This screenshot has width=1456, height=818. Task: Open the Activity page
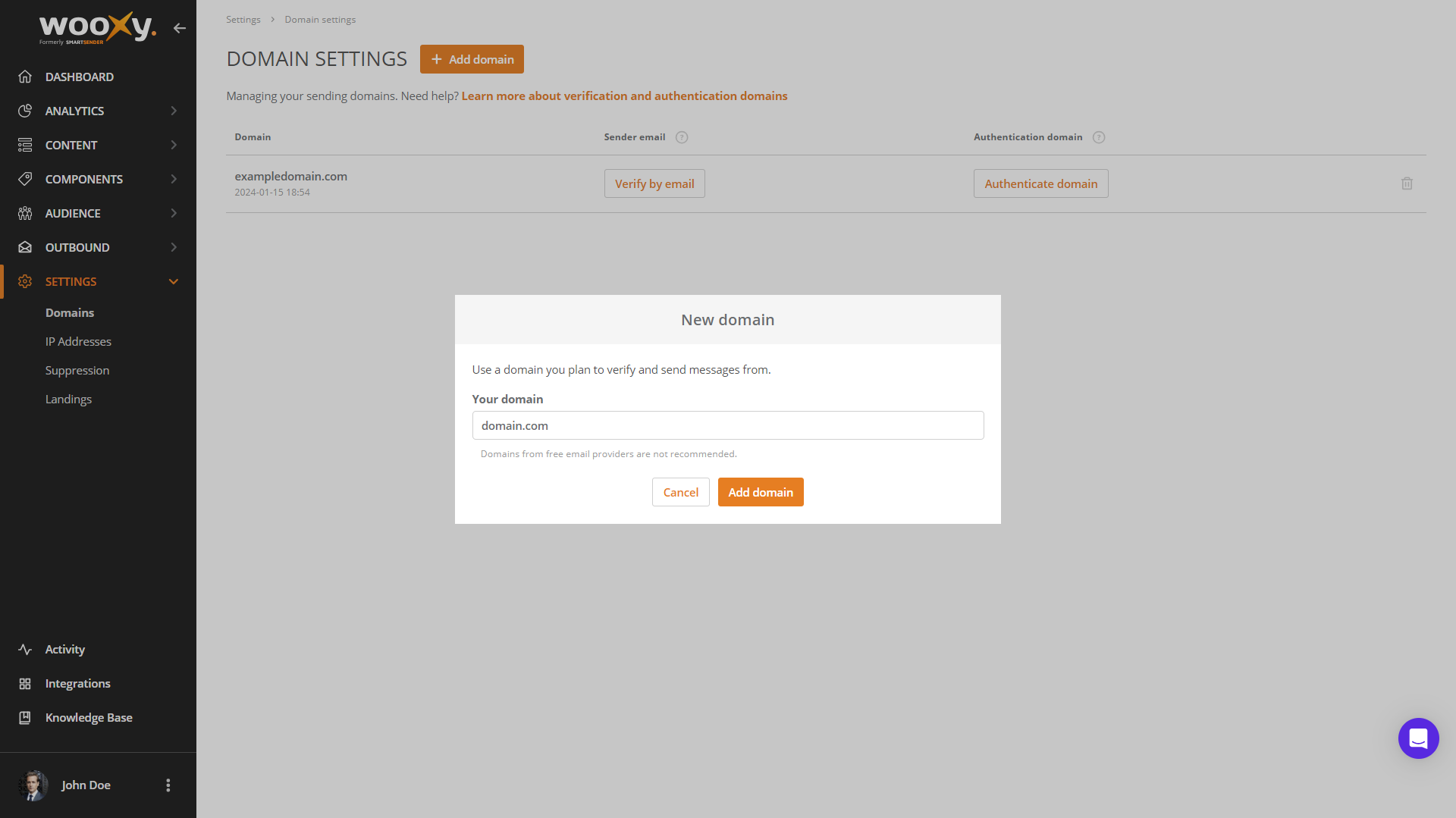click(65, 650)
